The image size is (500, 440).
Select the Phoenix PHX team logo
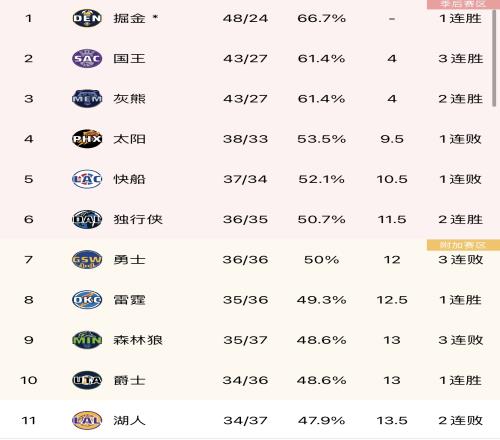click(x=87, y=139)
